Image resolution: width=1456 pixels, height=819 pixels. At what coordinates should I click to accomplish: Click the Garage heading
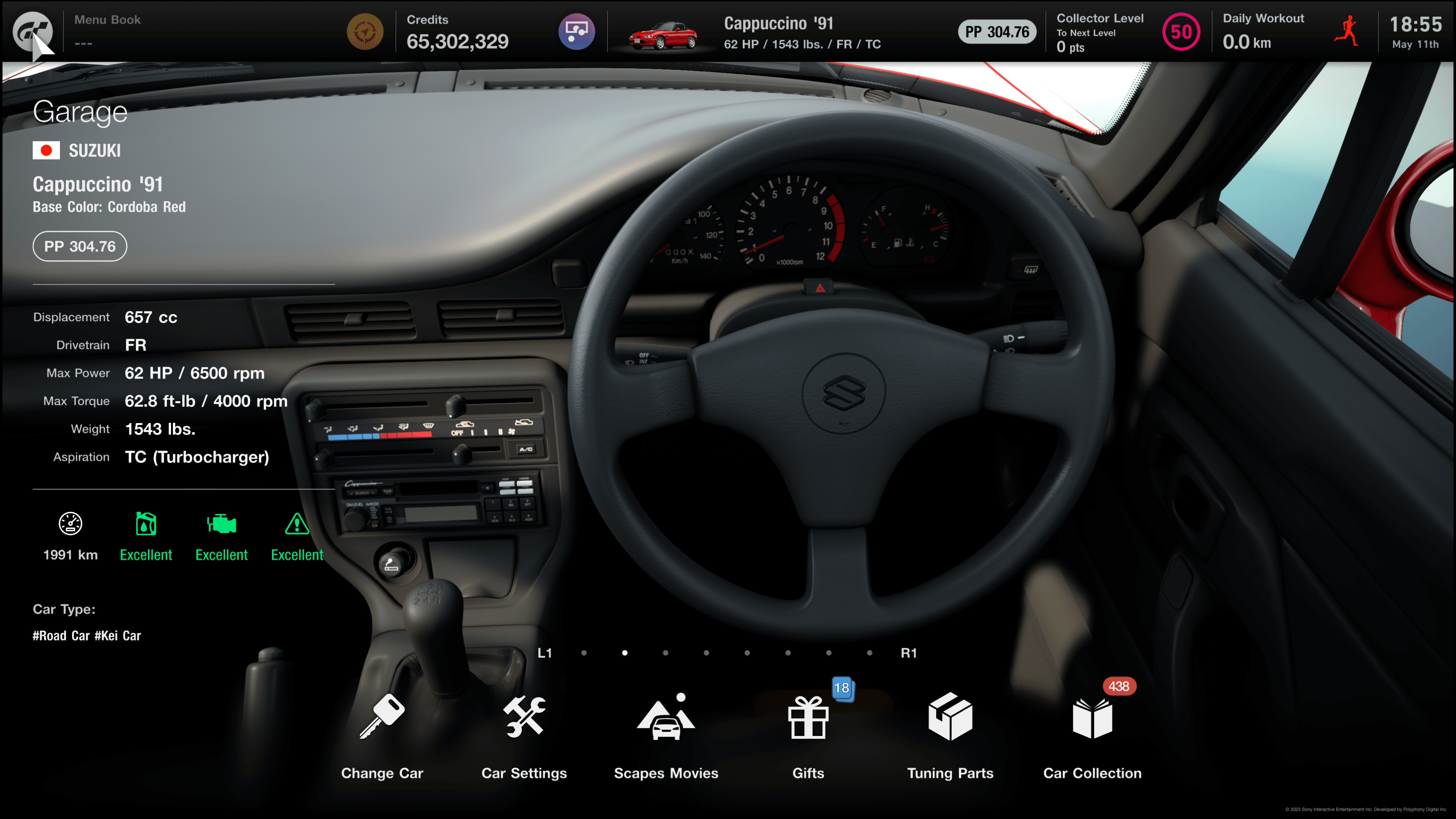(80, 112)
